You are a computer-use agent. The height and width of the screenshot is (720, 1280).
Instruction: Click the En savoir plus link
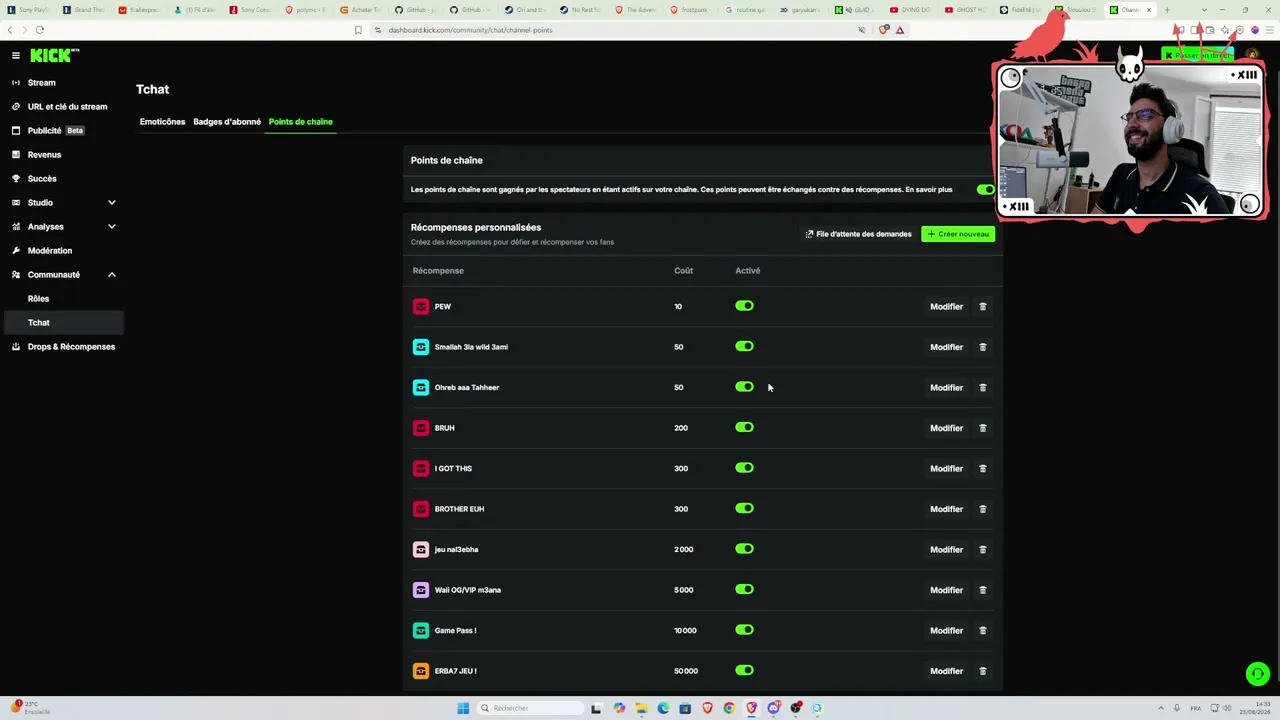tap(929, 190)
